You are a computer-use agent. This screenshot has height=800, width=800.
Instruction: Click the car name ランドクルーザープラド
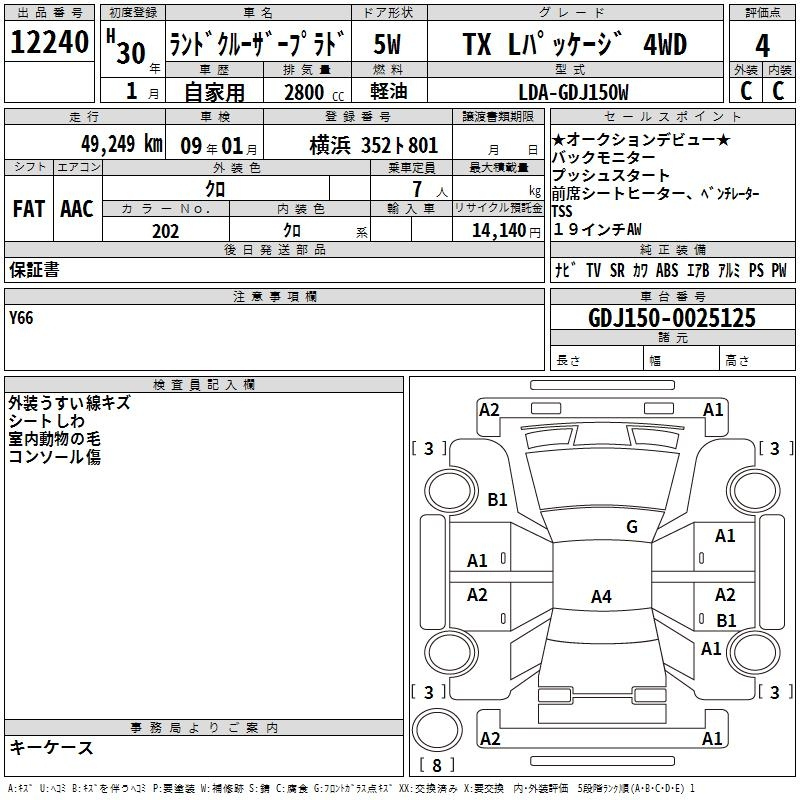[257, 43]
